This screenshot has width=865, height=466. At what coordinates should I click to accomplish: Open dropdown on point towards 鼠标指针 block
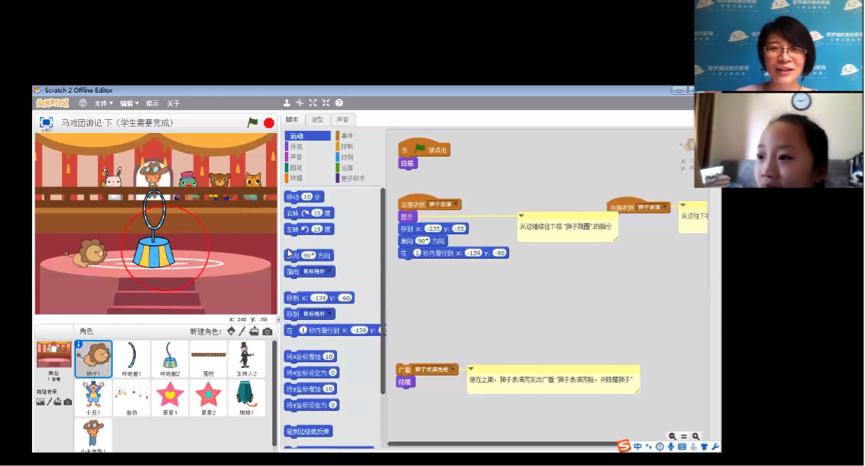click(330, 271)
